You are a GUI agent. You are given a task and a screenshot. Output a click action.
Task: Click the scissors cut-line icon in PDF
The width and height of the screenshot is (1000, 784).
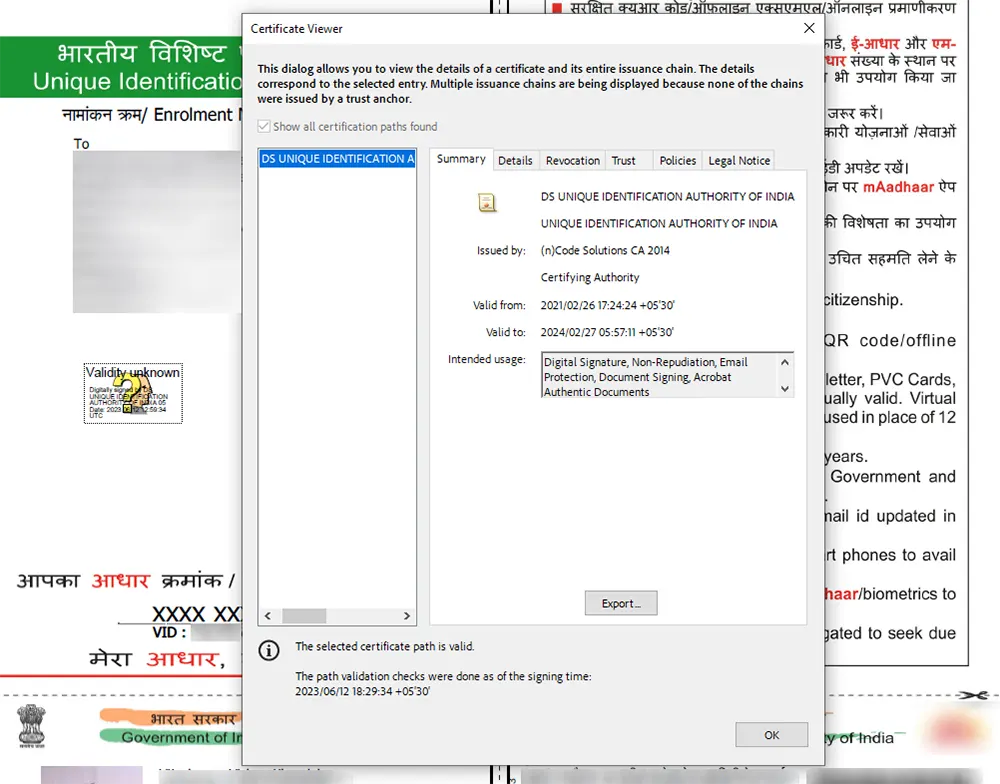click(x=974, y=695)
